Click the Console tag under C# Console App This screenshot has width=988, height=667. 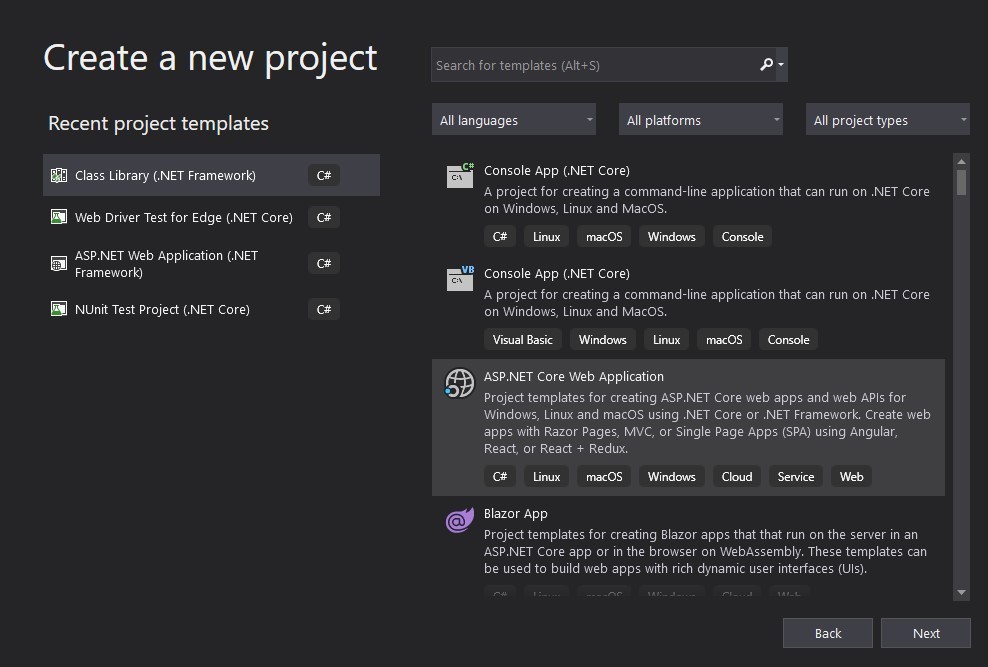[x=742, y=237]
